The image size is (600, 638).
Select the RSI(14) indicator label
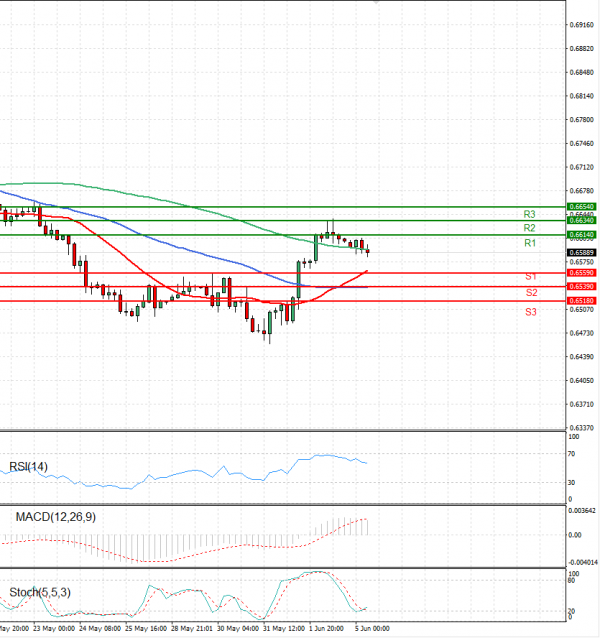click(x=30, y=467)
